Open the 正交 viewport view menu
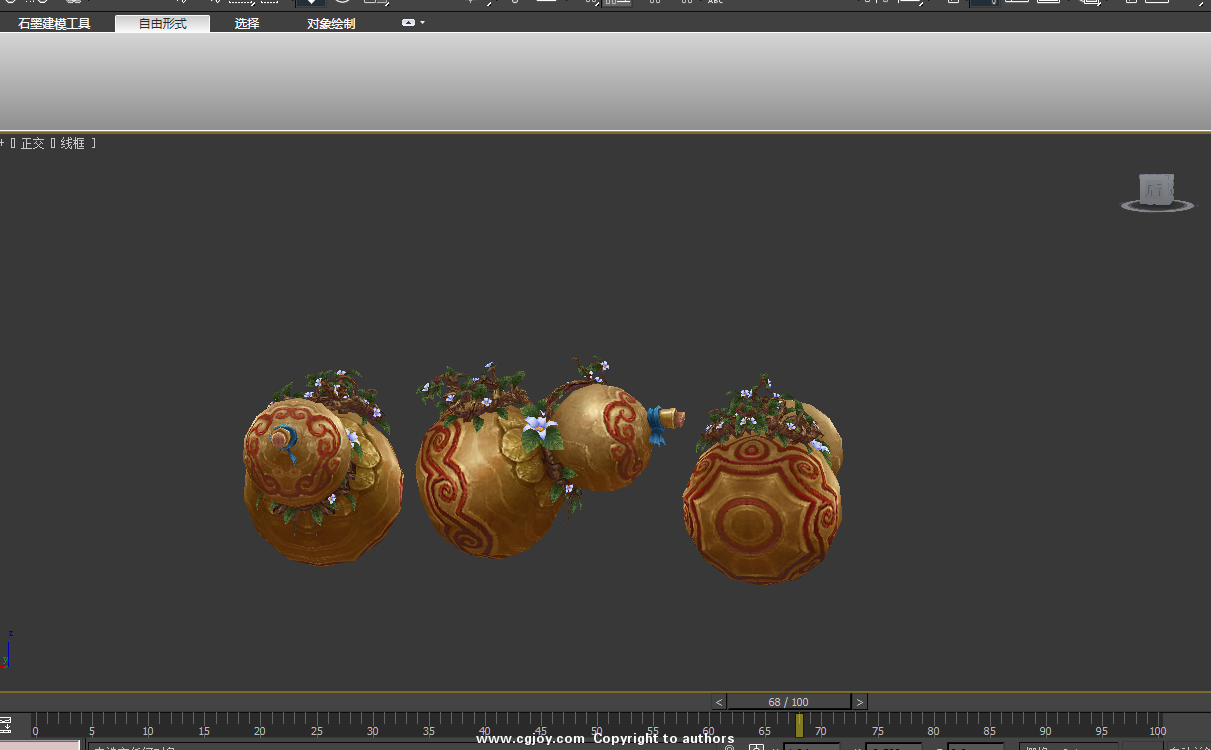The width and height of the screenshot is (1211, 750). [x=33, y=143]
